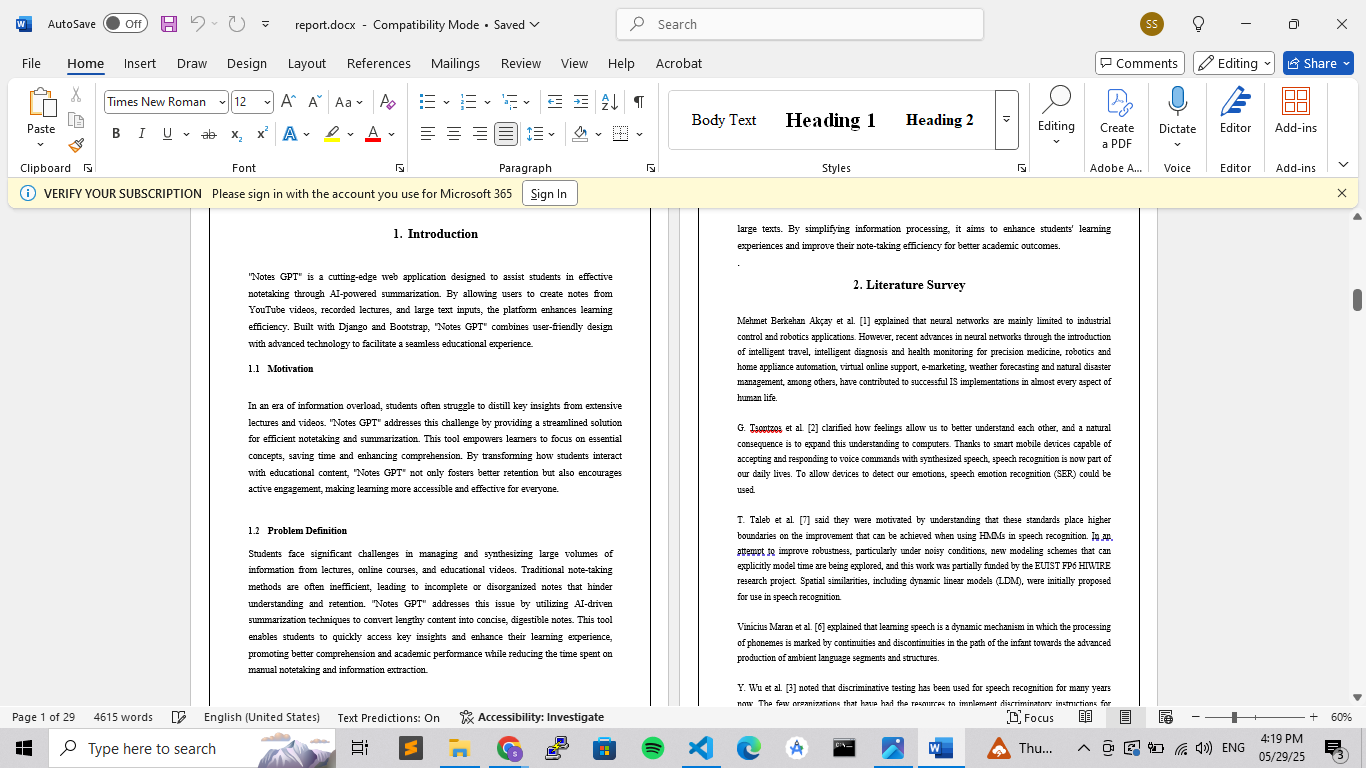This screenshot has width=1366, height=768.
Task: Apply subscript formatting
Action: 236,134
